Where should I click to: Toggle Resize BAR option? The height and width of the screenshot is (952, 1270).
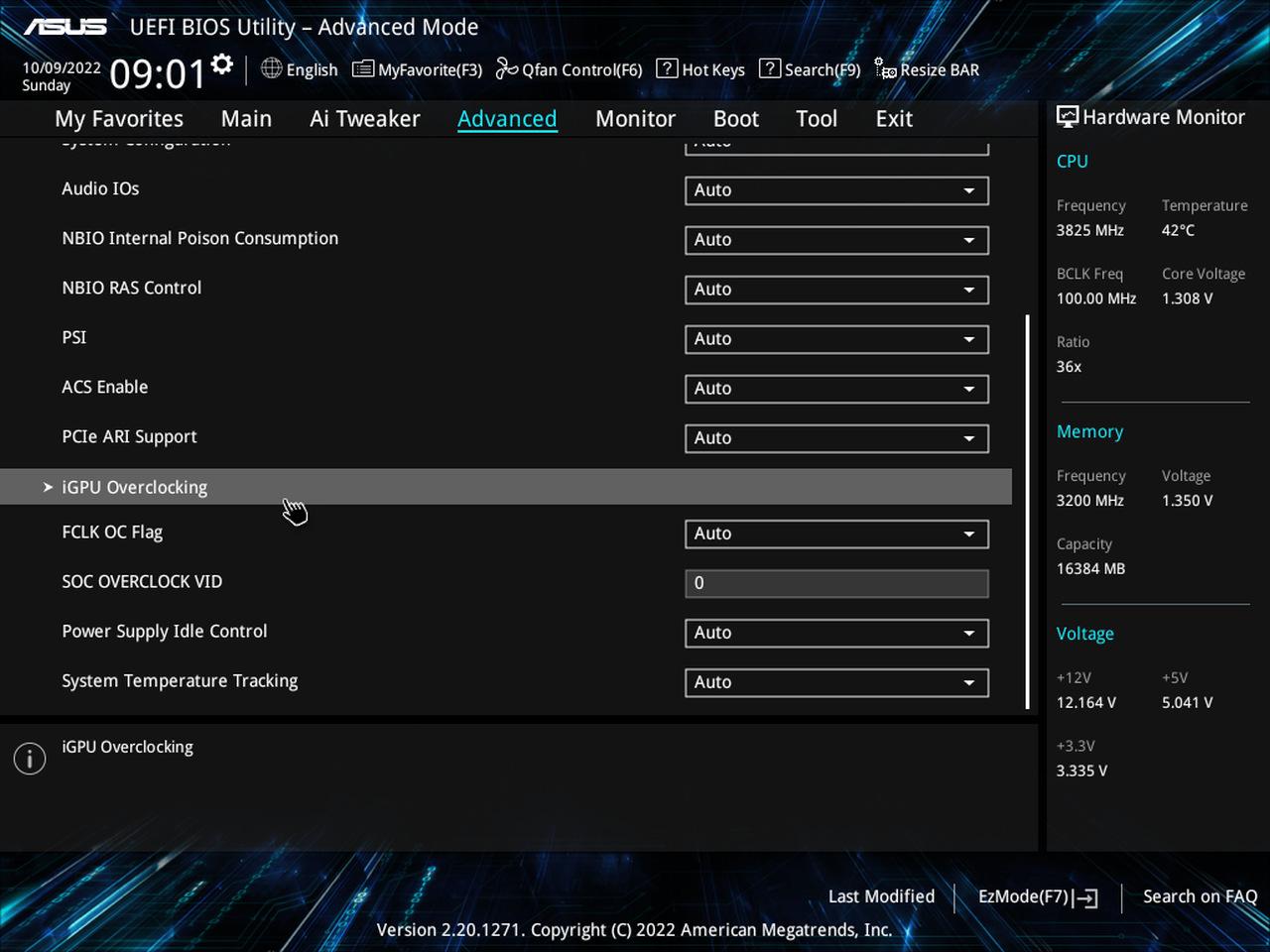click(x=927, y=69)
